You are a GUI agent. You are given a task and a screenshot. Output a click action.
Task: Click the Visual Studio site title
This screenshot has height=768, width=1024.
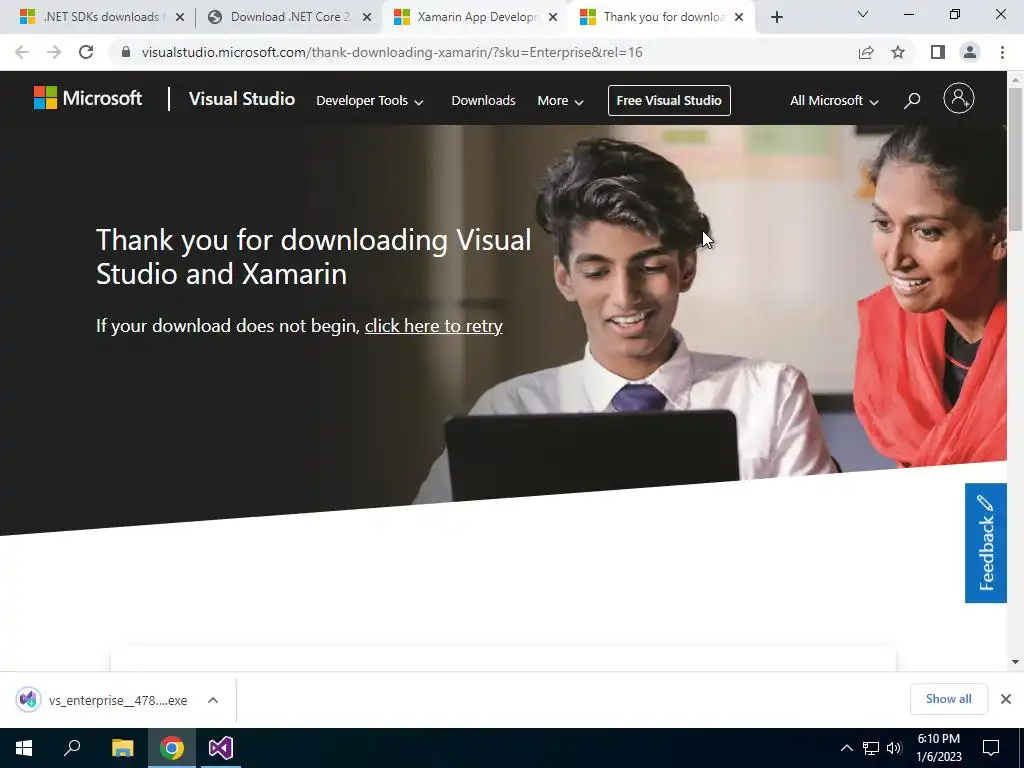pyautogui.click(x=242, y=99)
